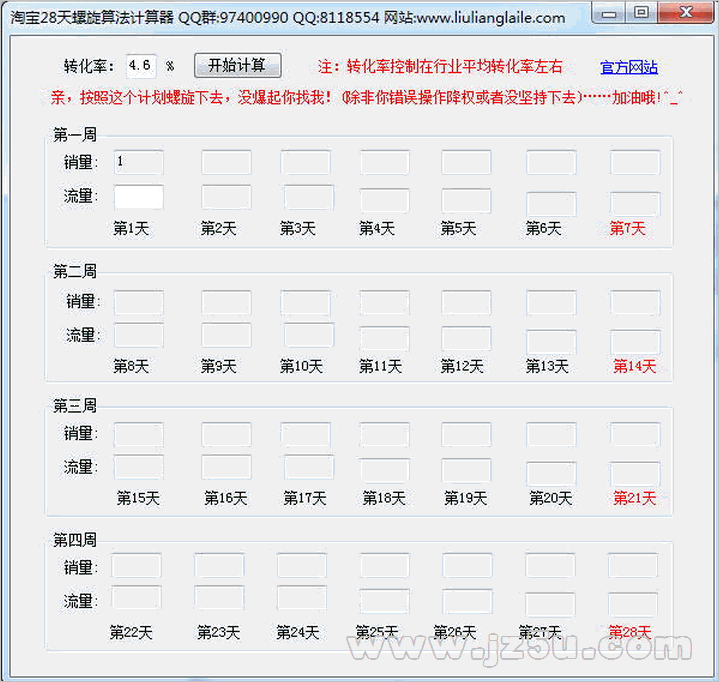
Task: Click the 第1天 流量 input box
Action: click(x=138, y=197)
